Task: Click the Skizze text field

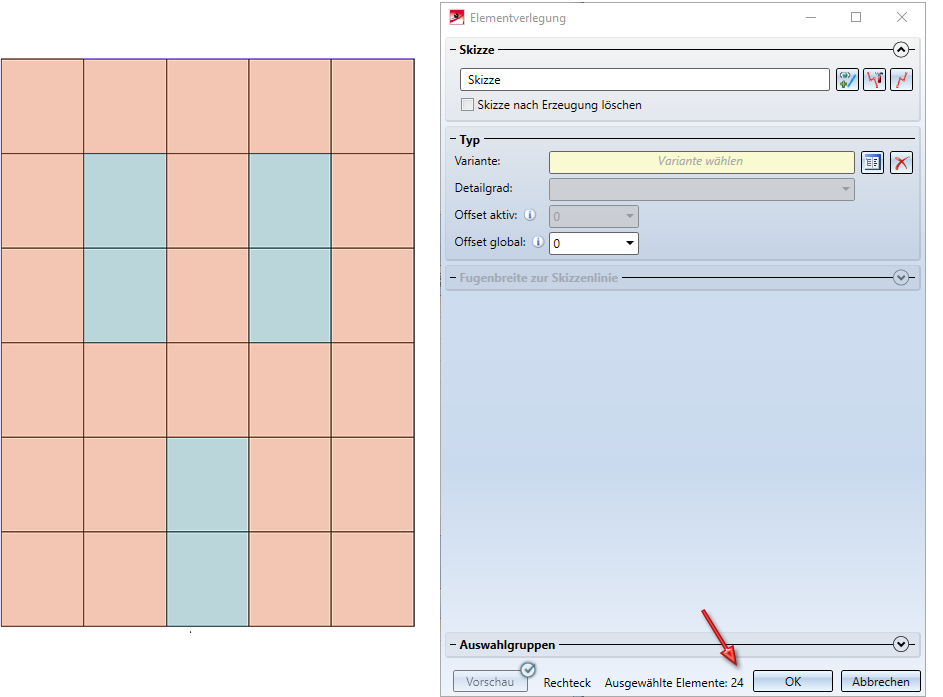Action: [645, 79]
